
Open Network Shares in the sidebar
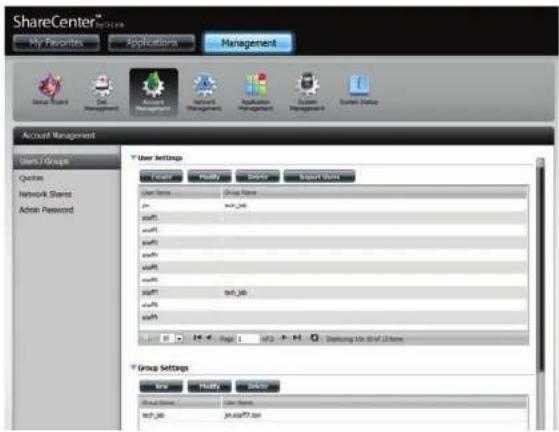(45, 194)
